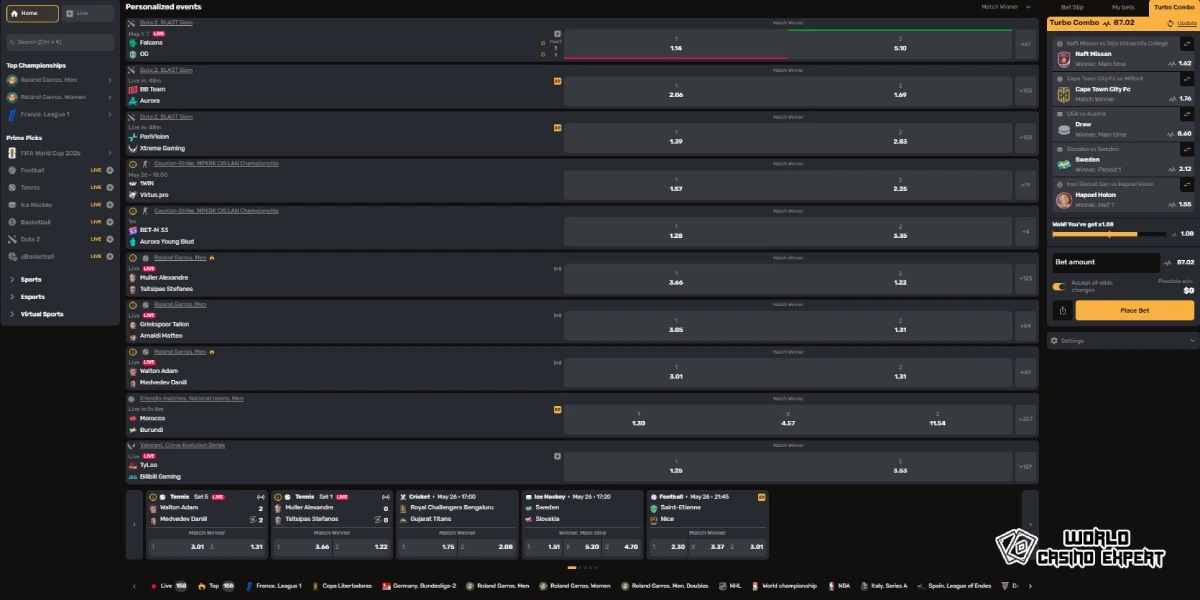Click the Search field in sidebar

coord(60,41)
